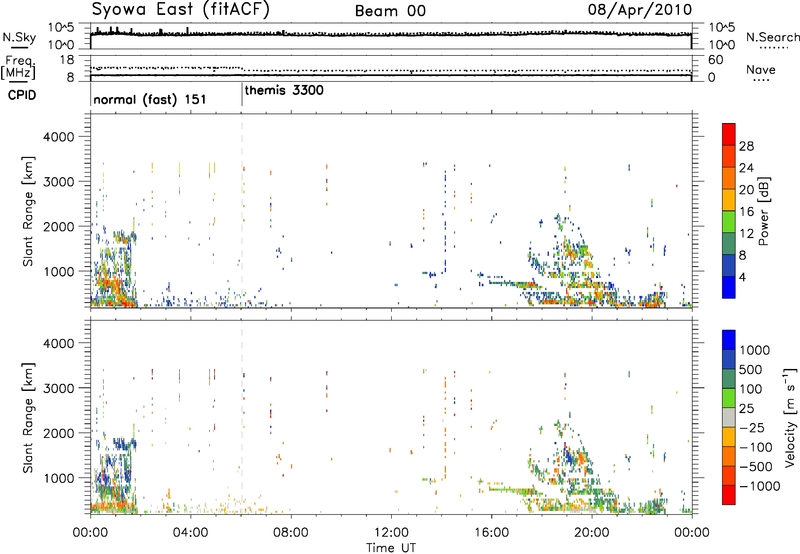800x554 pixels.
Task: Click the "12:00" time axis label
Action: 391,533
